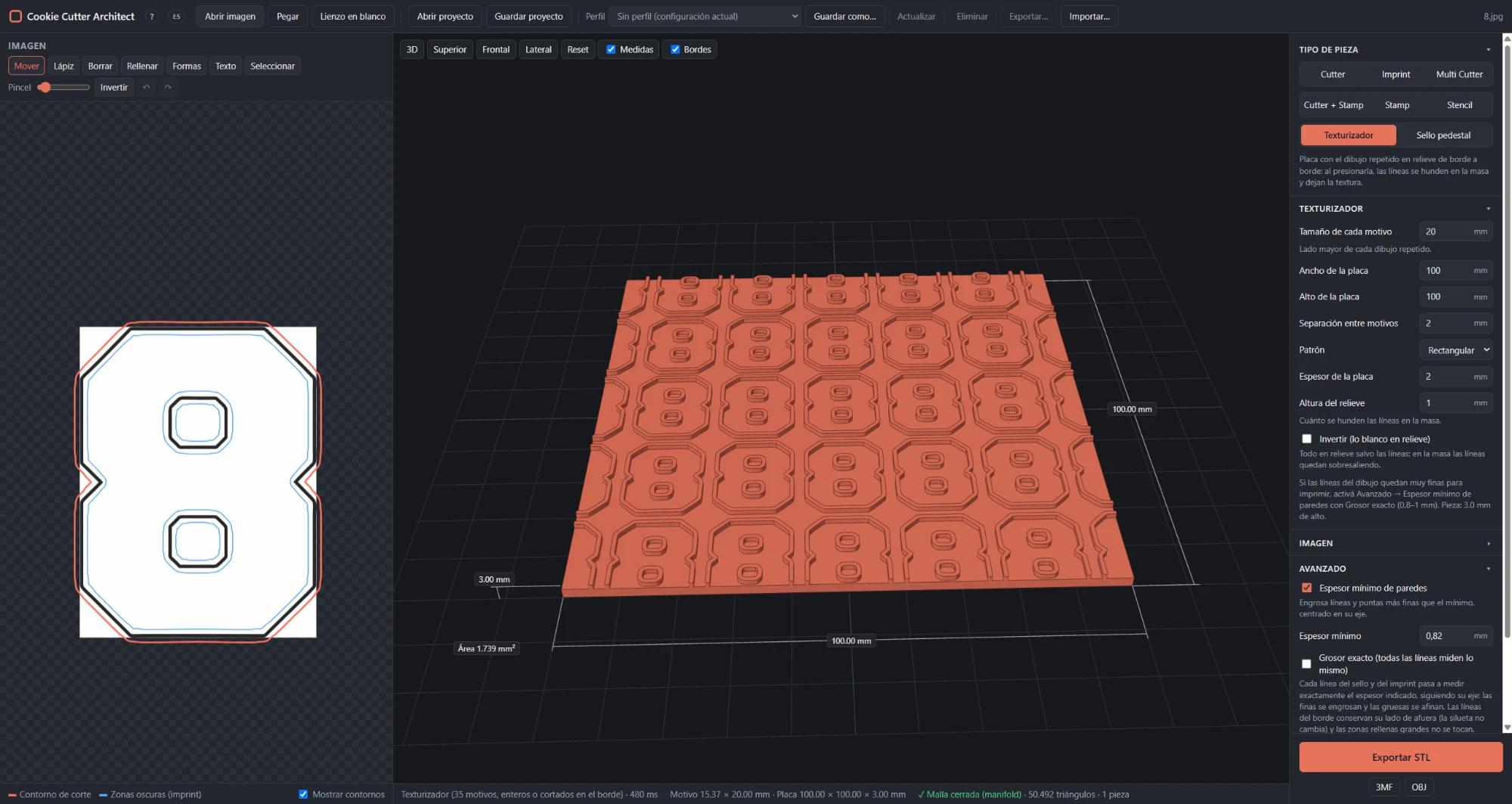Select the Mover tool

(26, 67)
